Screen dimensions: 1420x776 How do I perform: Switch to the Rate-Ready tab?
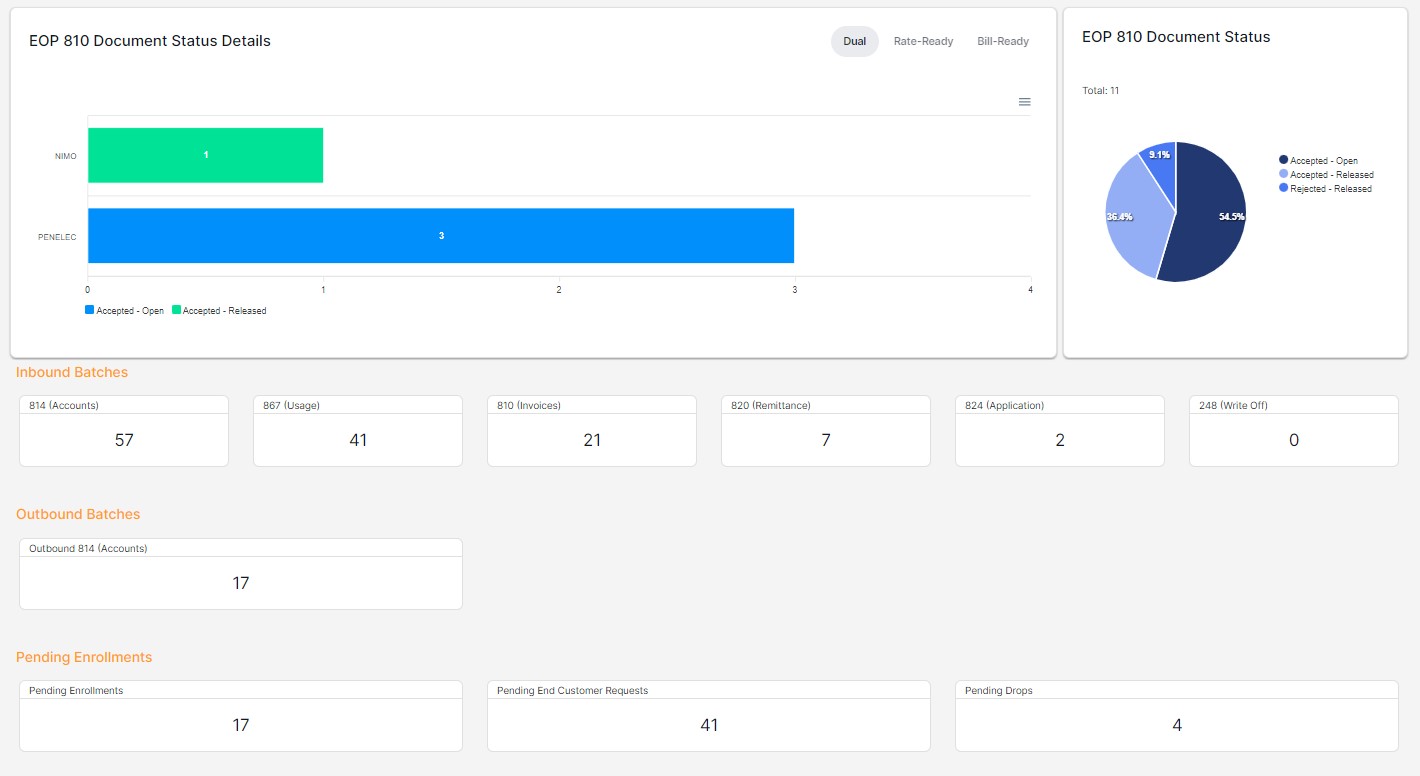tap(923, 42)
